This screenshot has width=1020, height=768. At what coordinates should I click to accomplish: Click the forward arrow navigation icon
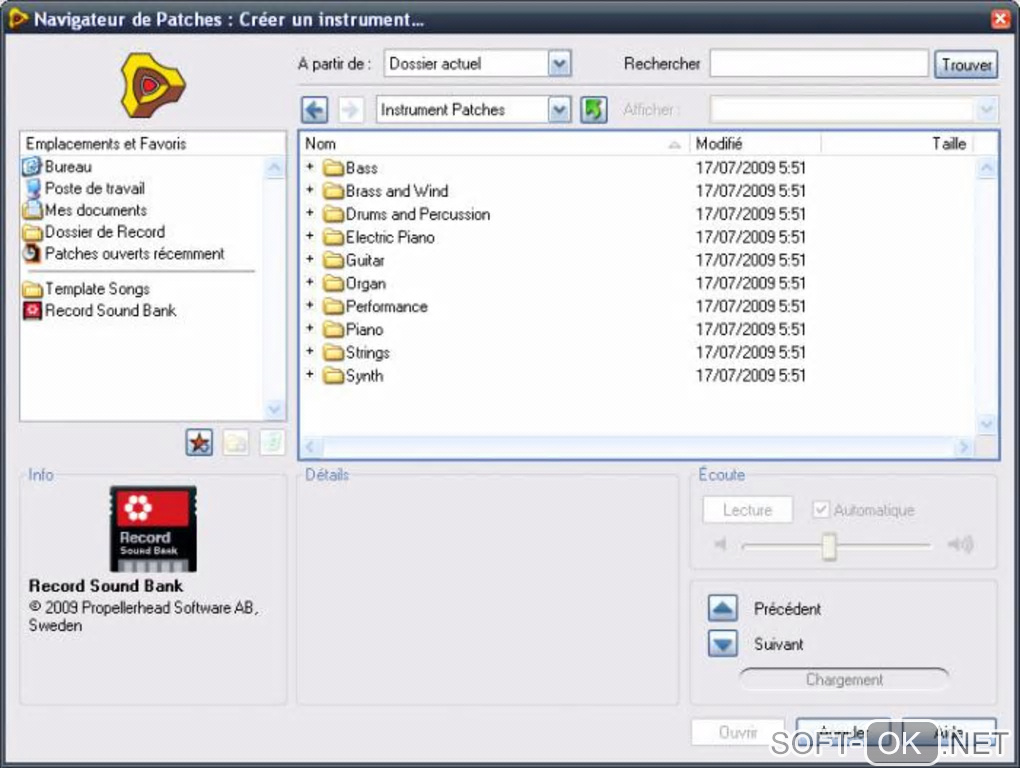pyautogui.click(x=351, y=110)
